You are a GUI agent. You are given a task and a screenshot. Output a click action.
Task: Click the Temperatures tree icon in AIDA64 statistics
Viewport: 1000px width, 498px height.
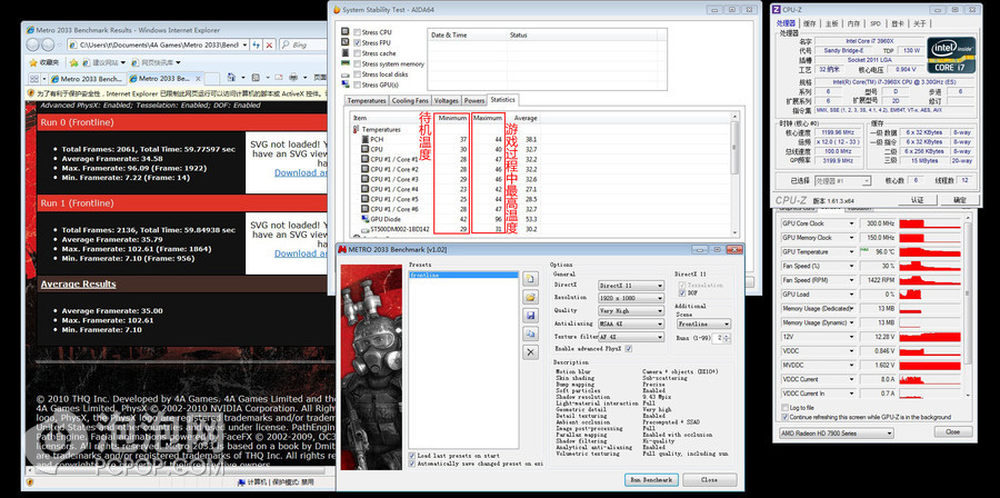pos(356,129)
